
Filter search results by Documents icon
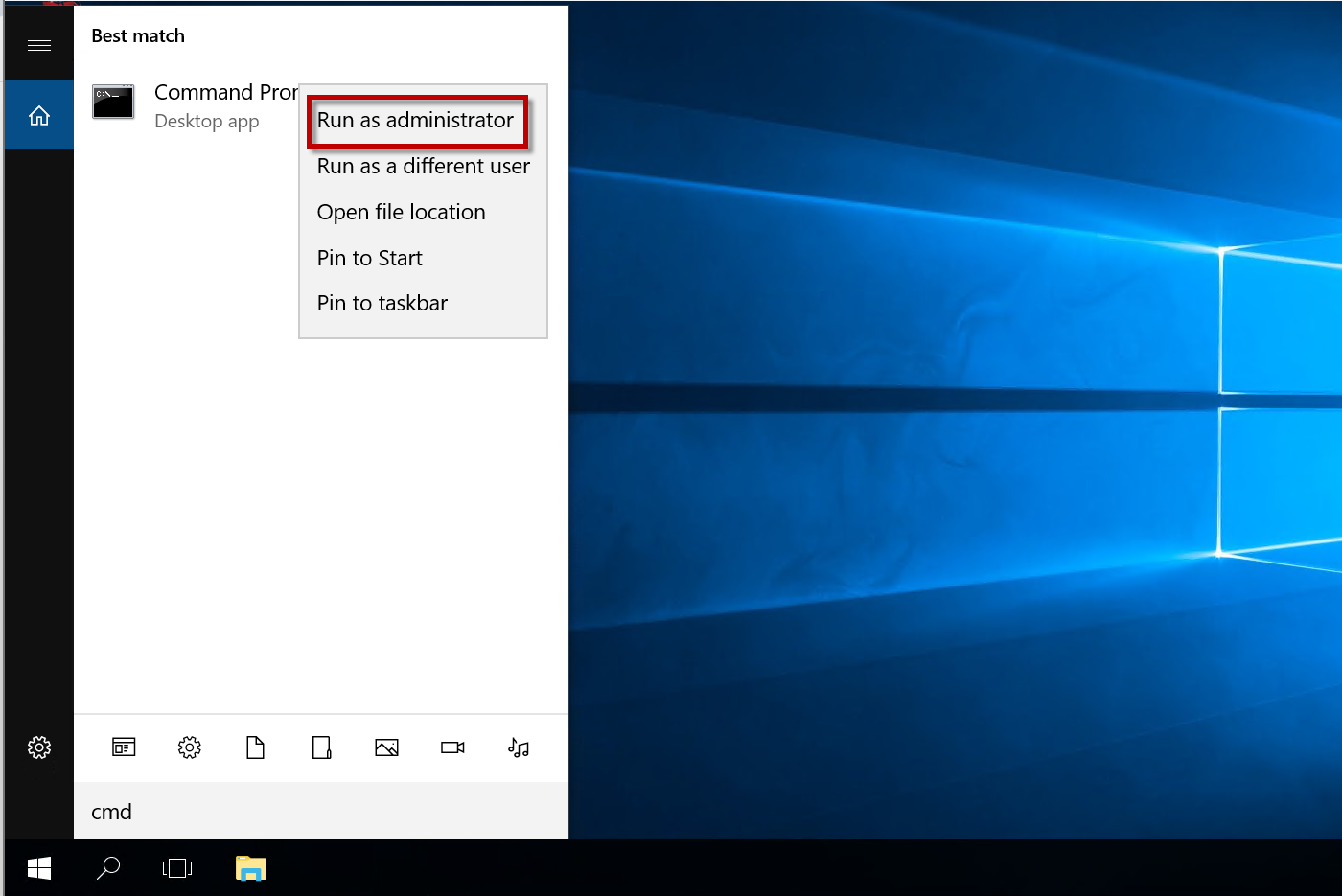255,747
